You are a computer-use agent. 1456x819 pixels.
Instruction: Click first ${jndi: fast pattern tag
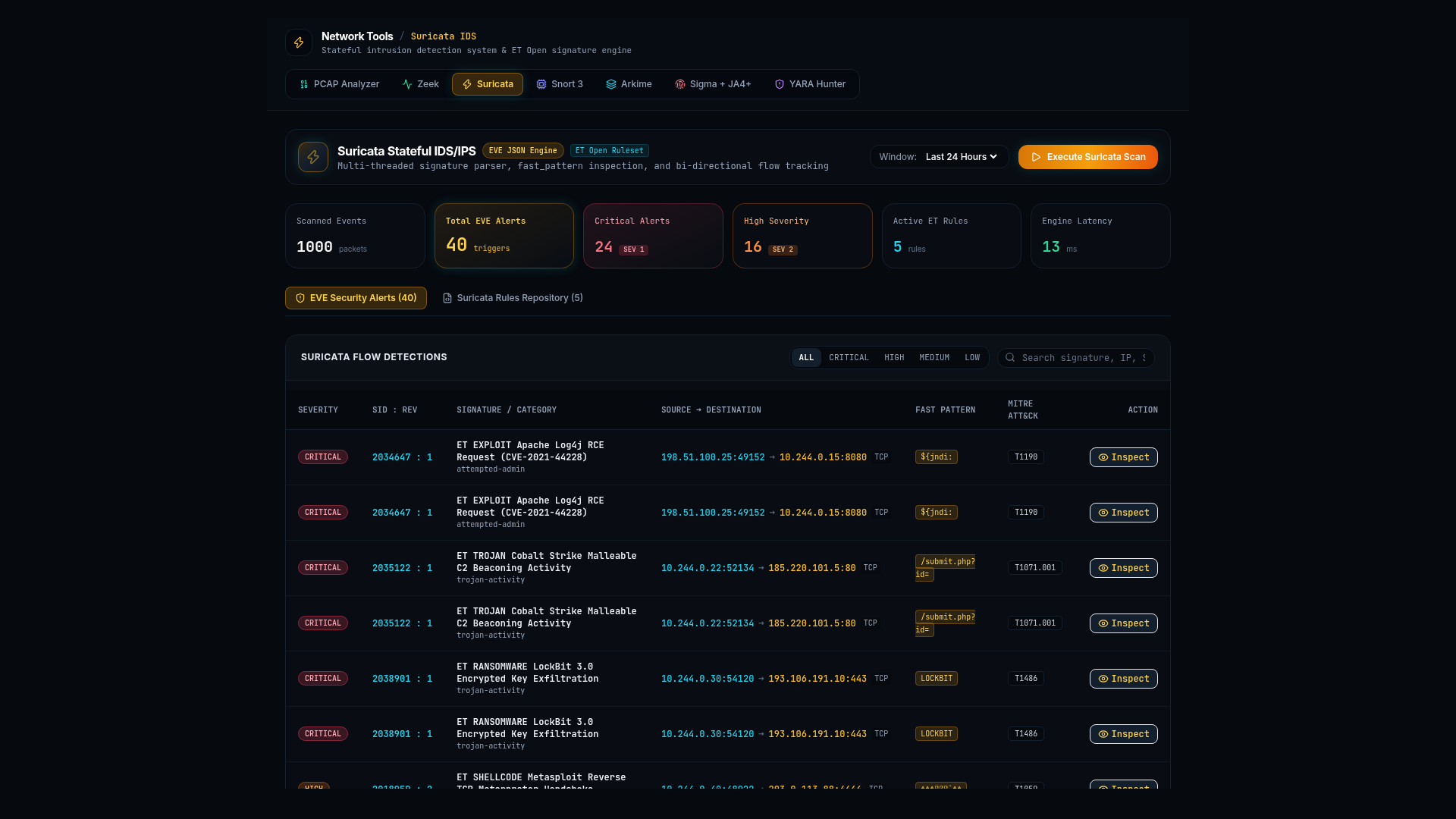(936, 457)
